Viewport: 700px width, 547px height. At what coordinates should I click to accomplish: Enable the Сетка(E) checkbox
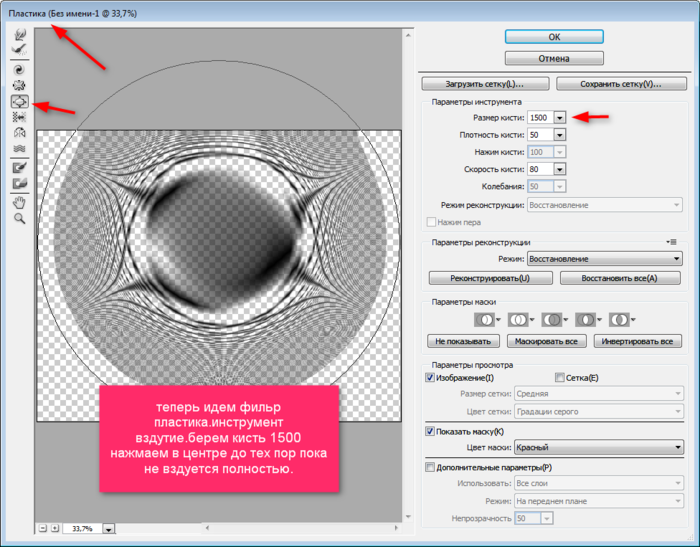click(x=559, y=378)
